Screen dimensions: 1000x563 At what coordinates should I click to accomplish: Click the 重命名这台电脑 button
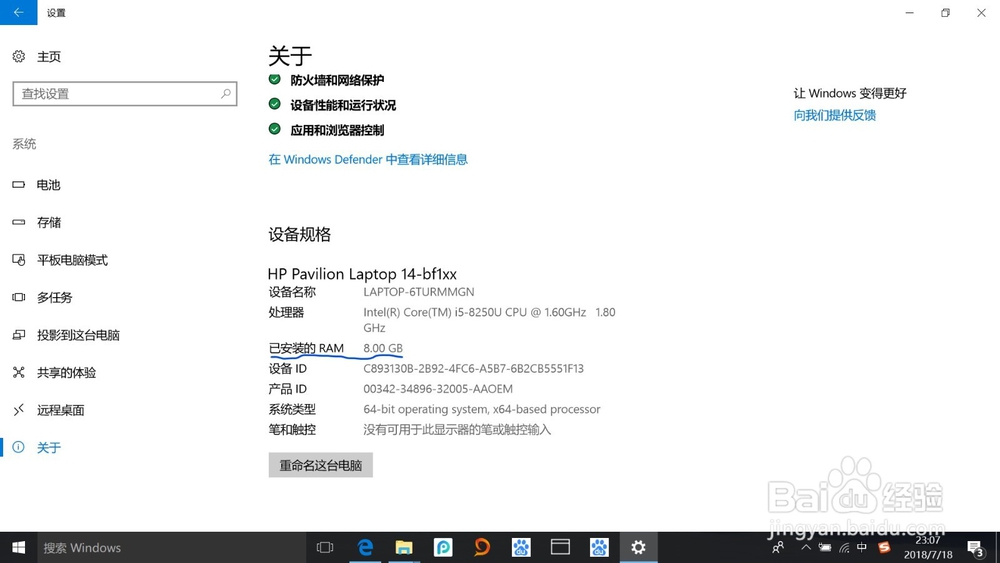(321, 465)
